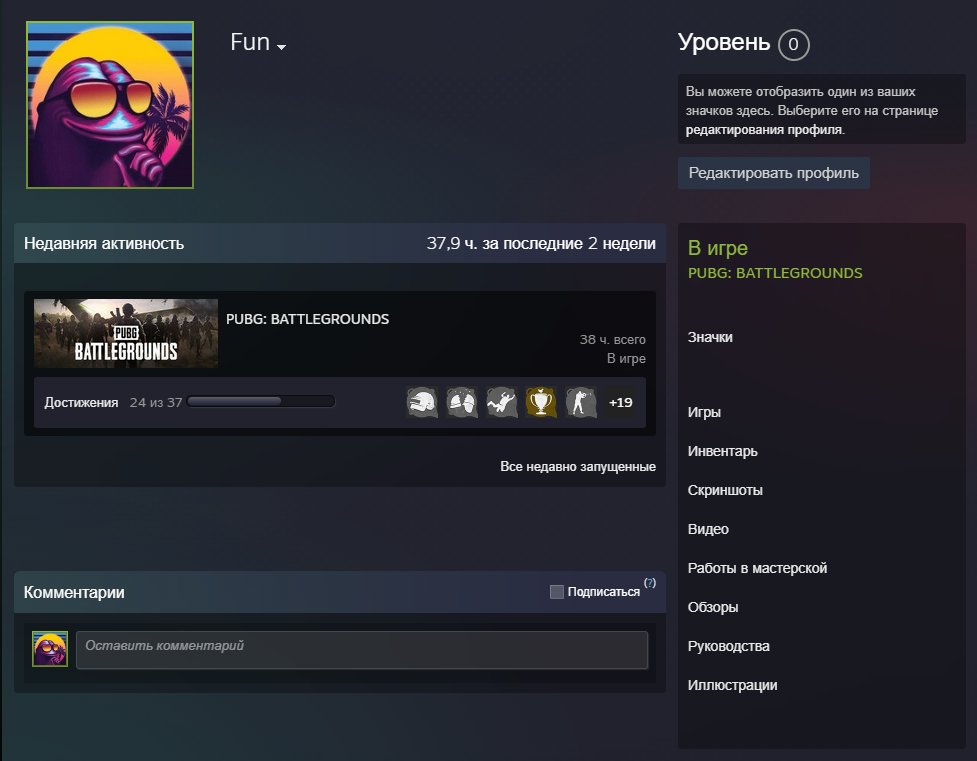Click the small avatar beside comment box
This screenshot has width=977, height=761.
50,649
